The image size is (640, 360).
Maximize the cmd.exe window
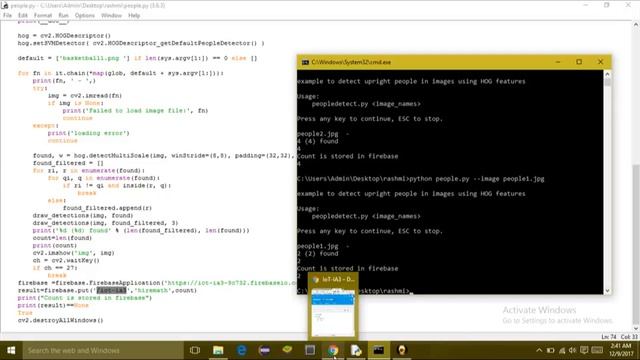[579, 62]
